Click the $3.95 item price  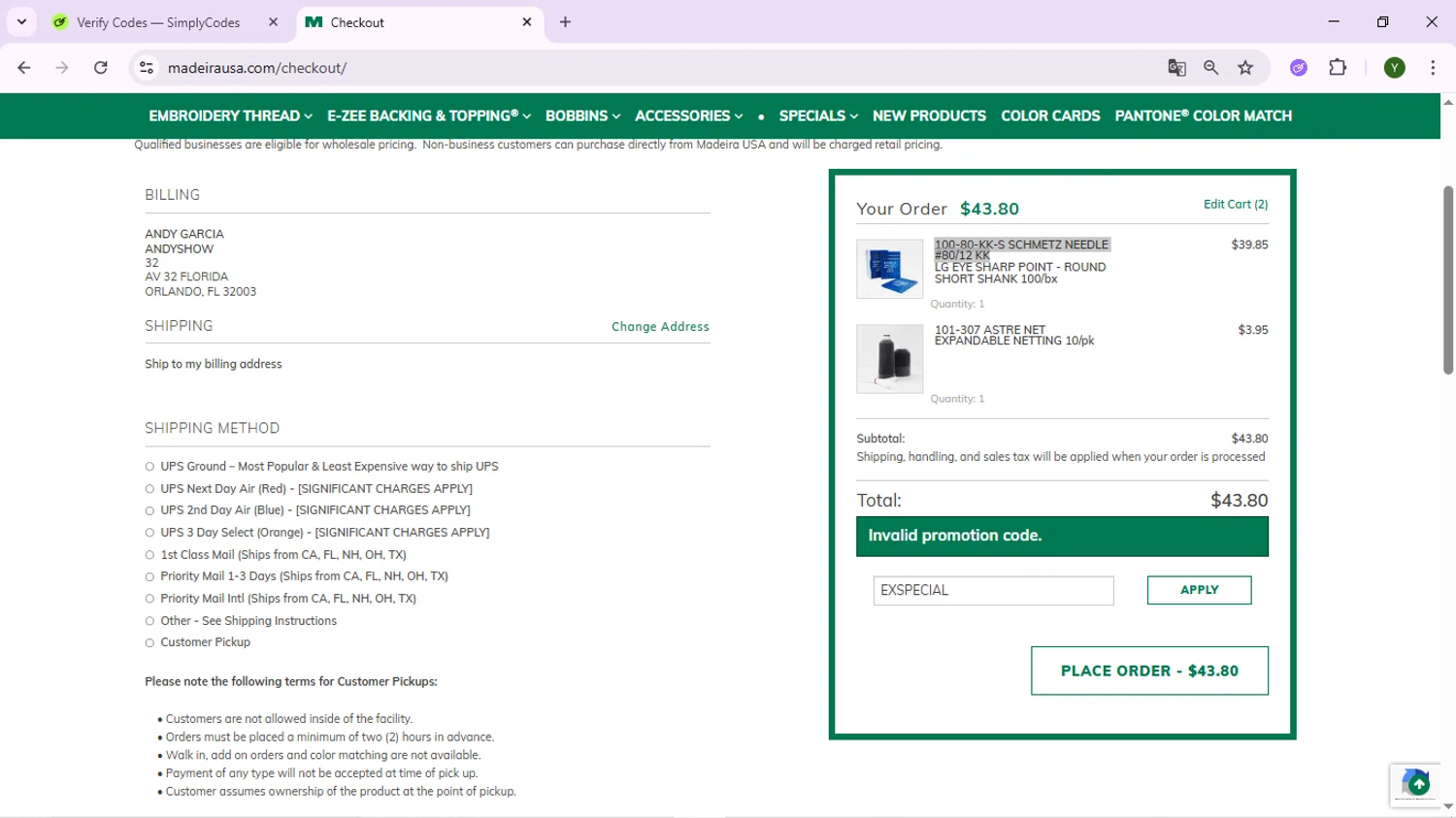pyautogui.click(x=1253, y=331)
